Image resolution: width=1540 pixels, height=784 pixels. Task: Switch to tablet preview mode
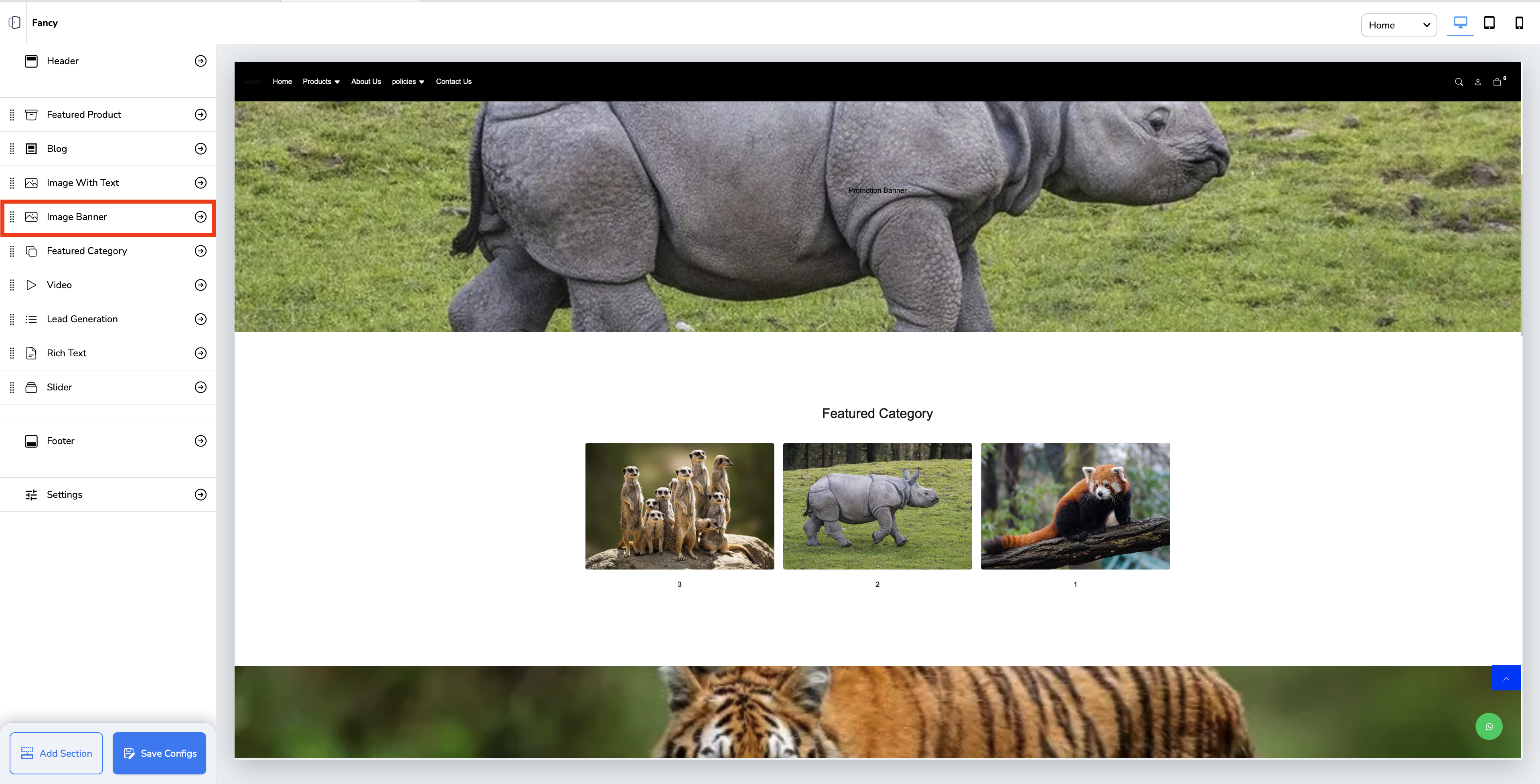pos(1489,23)
